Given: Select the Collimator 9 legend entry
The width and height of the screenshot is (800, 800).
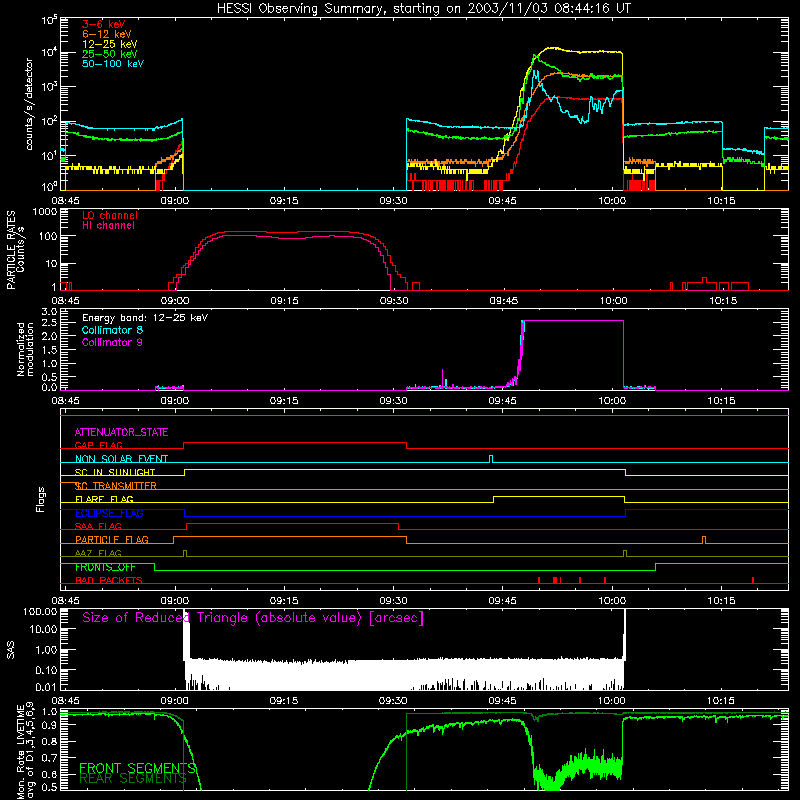Looking at the screenshot, I should 112,342.
